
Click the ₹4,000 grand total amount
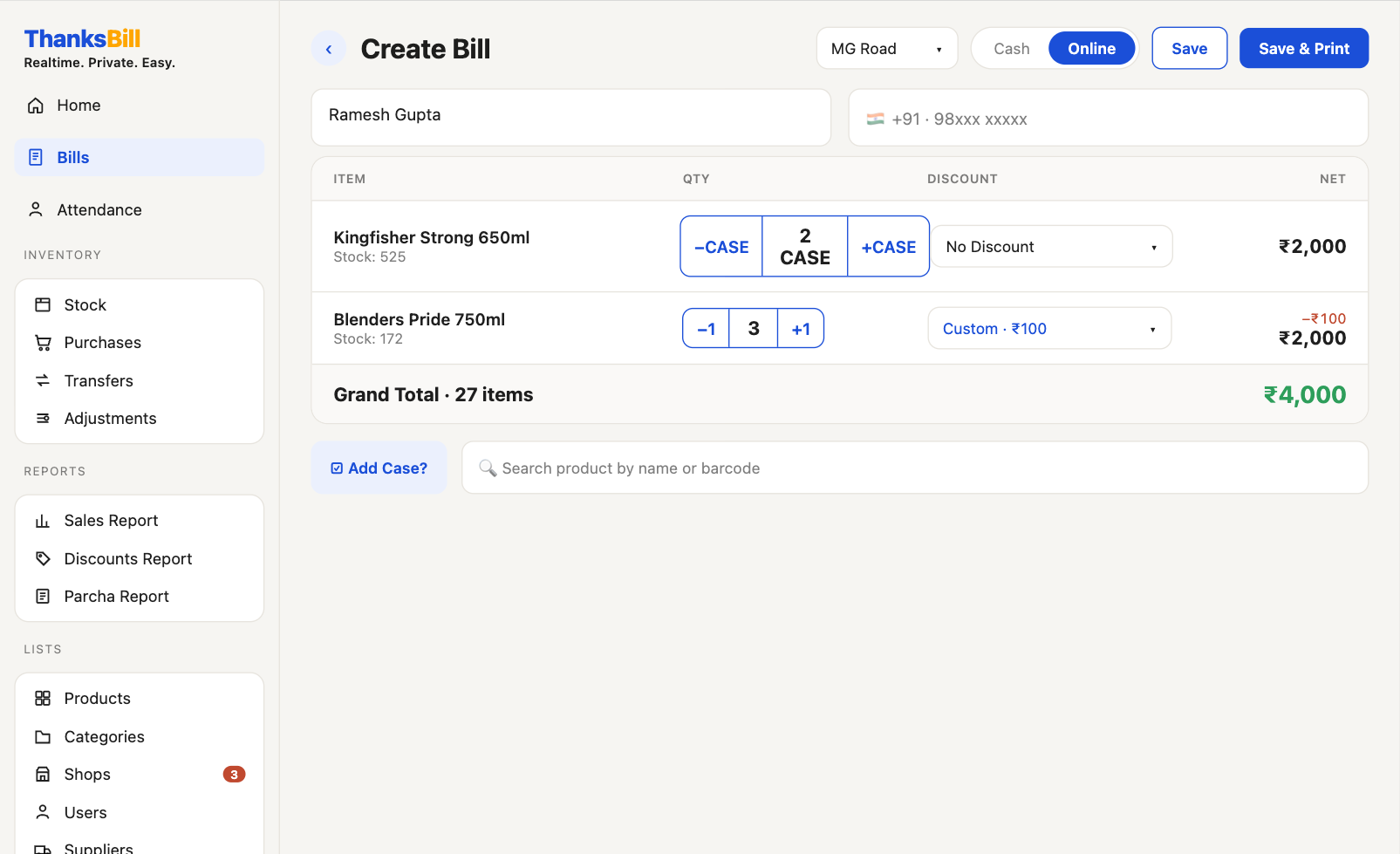tap(1305, 395)
